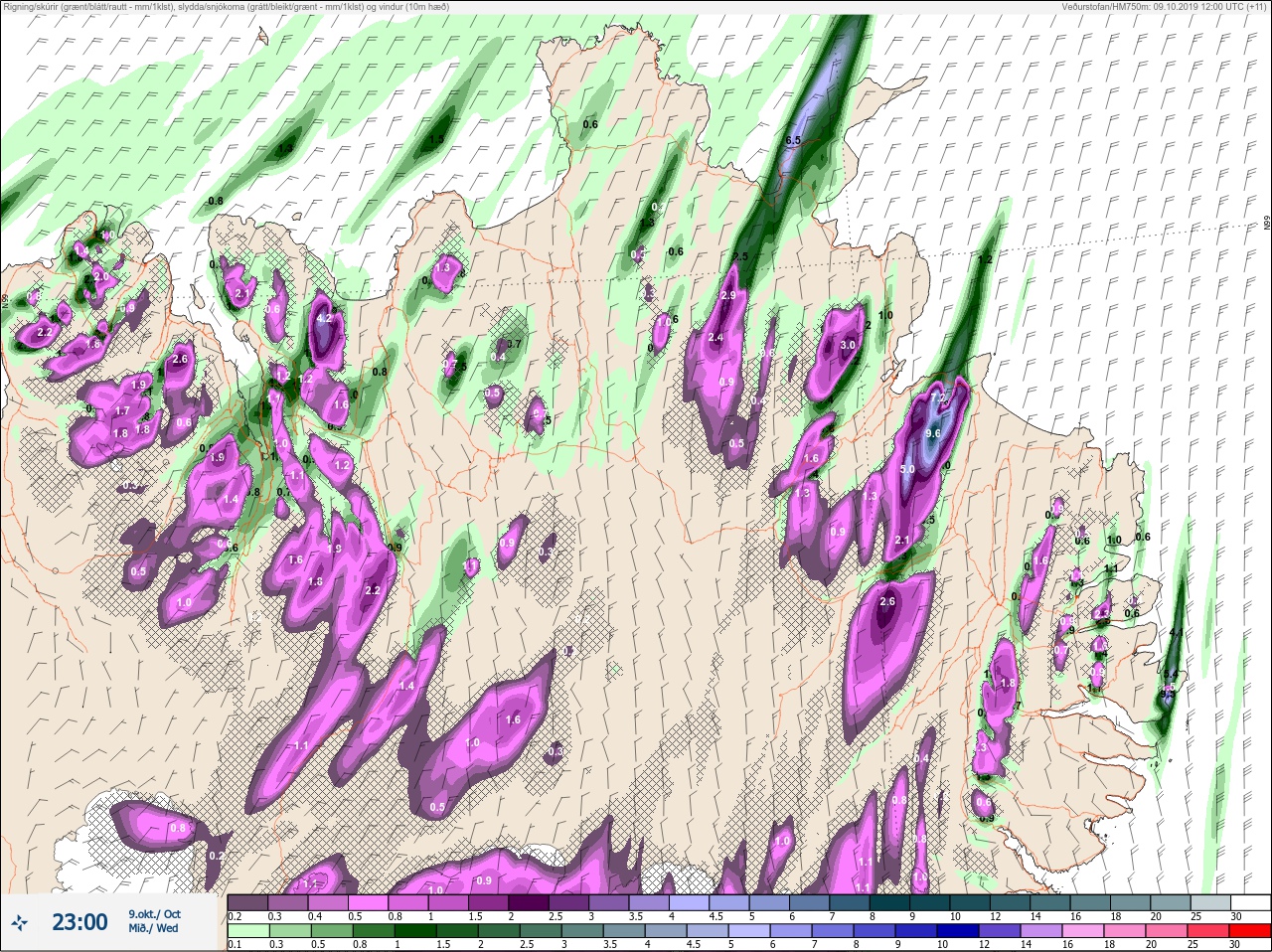
Task: Select the purple legend swatch between 0.2 and 0.3
Action: [248, 902]
